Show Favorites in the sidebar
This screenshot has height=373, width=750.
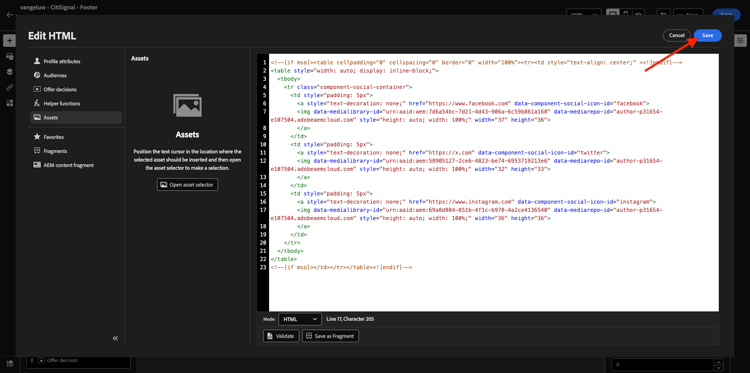tap(76, 137)
